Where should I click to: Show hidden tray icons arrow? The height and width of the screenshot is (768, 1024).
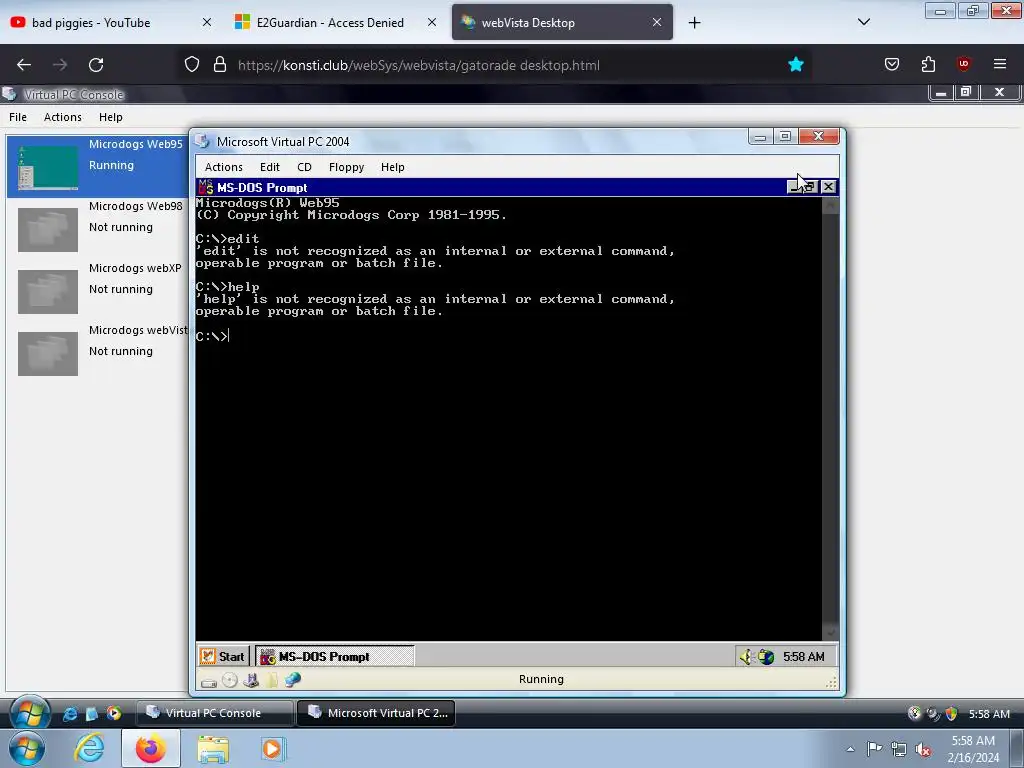pyautogui.click(x=850, y=749)
